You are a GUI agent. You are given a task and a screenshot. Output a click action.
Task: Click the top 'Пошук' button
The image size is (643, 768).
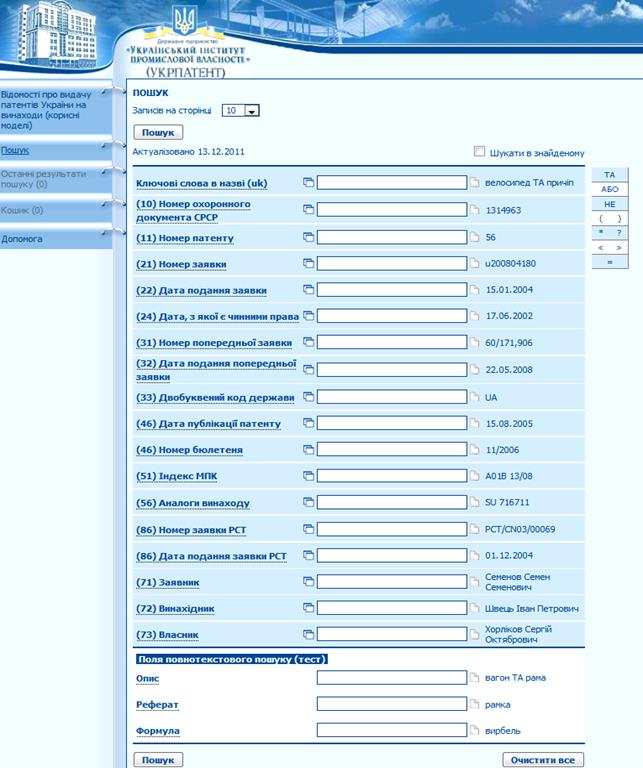coord(158,132)
